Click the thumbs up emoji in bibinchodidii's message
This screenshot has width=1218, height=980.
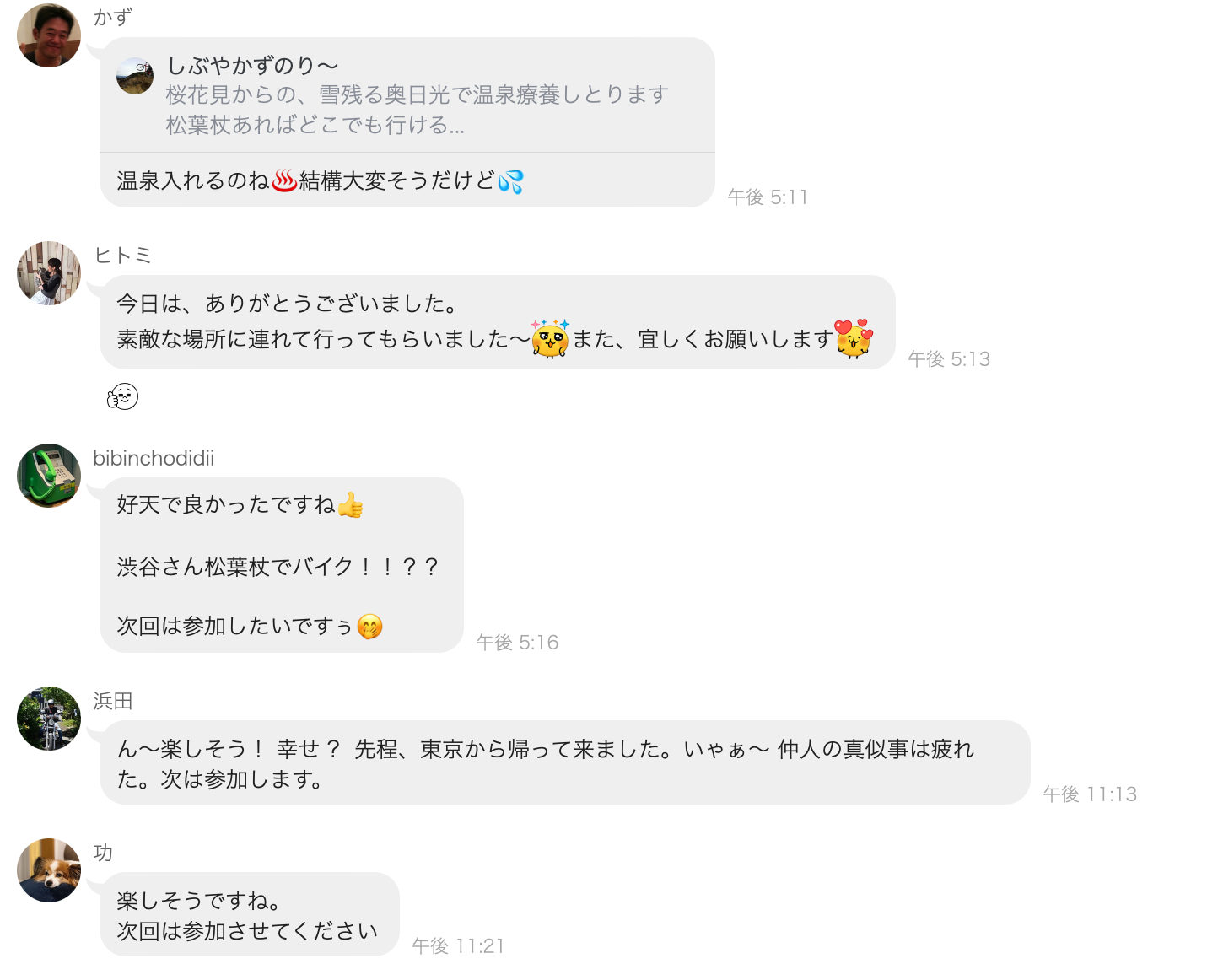[350, 505]
